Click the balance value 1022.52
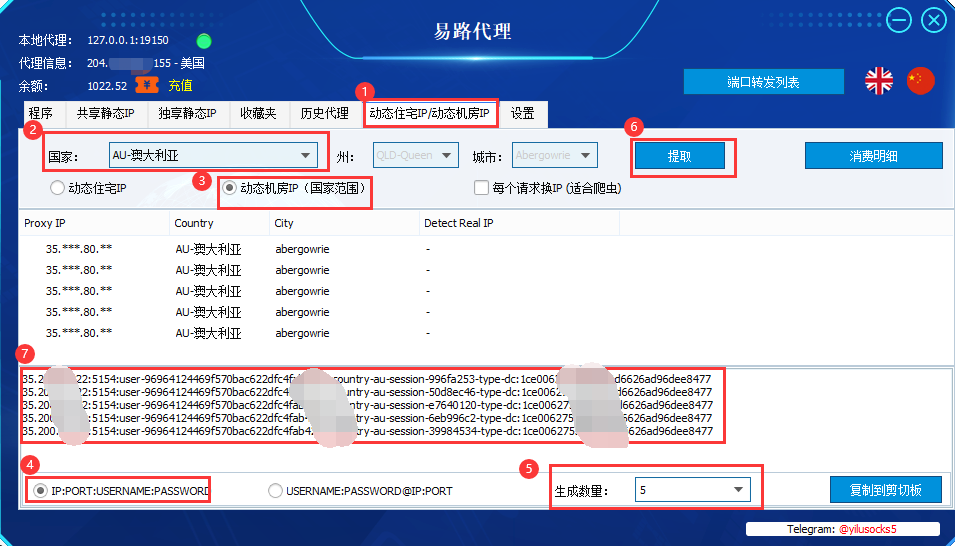Screen dimensions: 955x546 tap(107, 86)
